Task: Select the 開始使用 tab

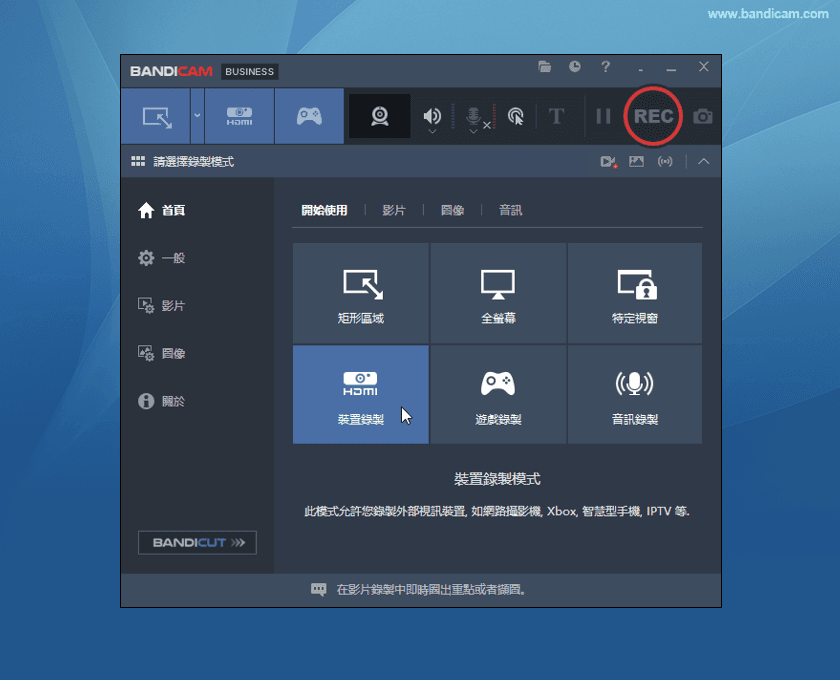Action: click(x=324, y=210)
